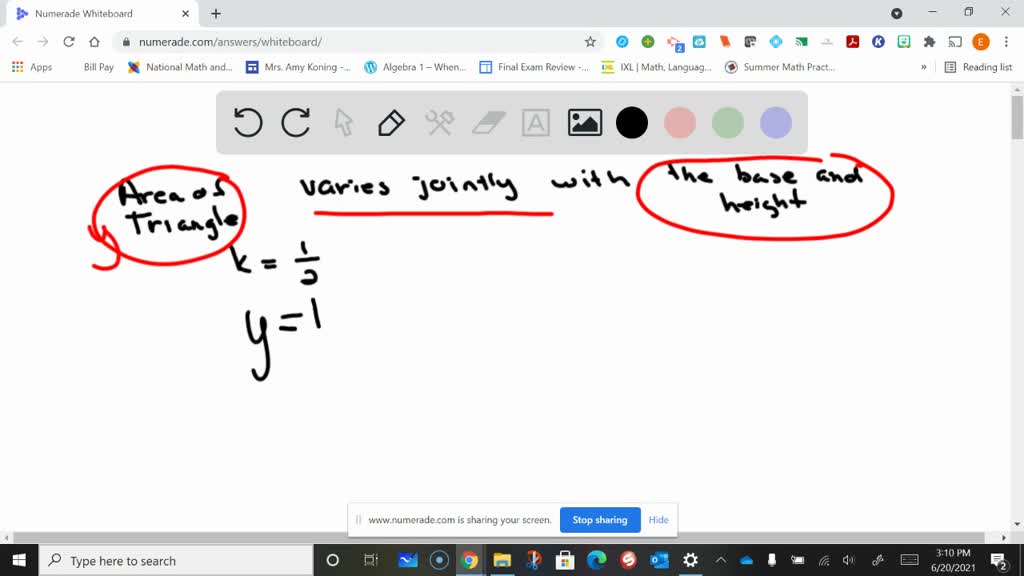
Task: Click the Stop sharing button
Action: click(x=600, y=520)
